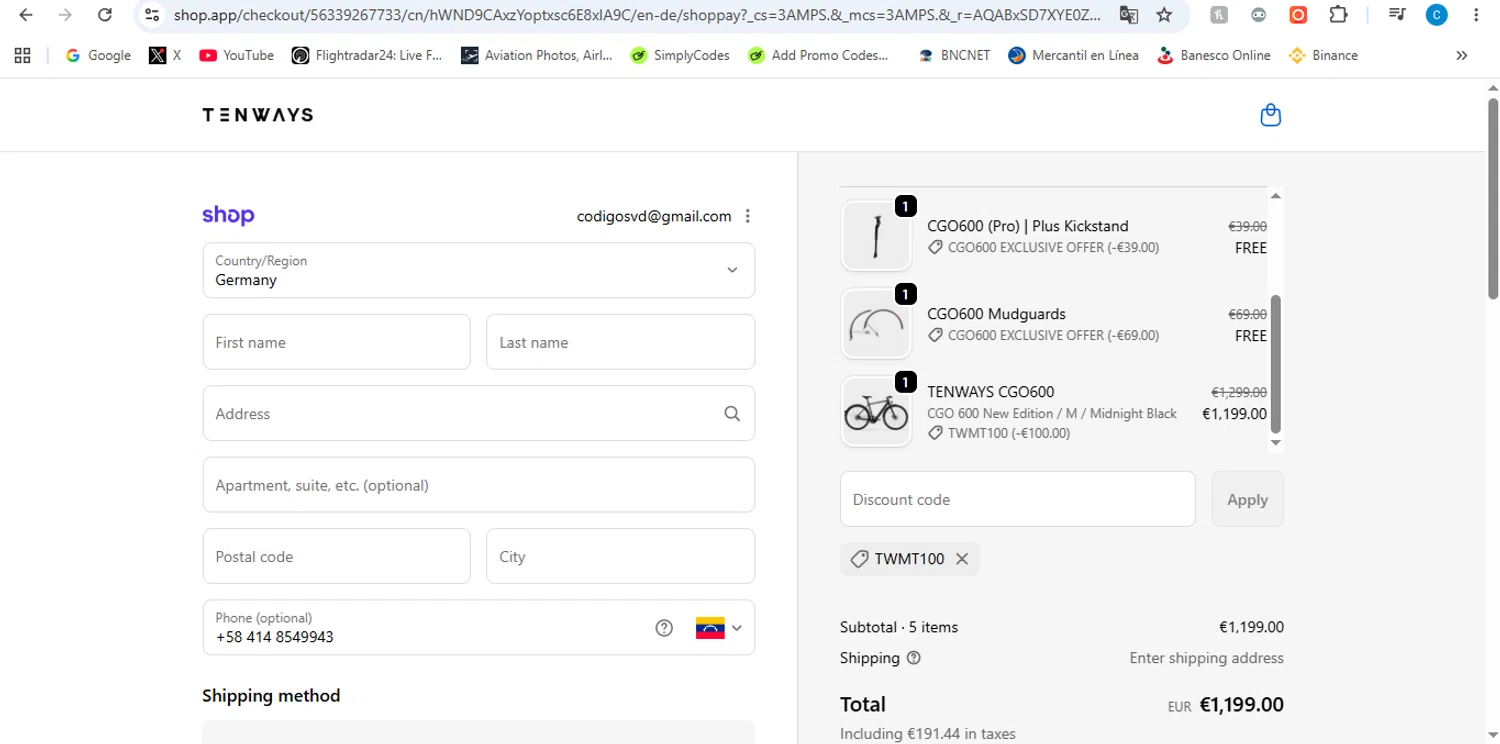Click the phone help question mark icon
1500x744 pixels.
coord(664,628)
